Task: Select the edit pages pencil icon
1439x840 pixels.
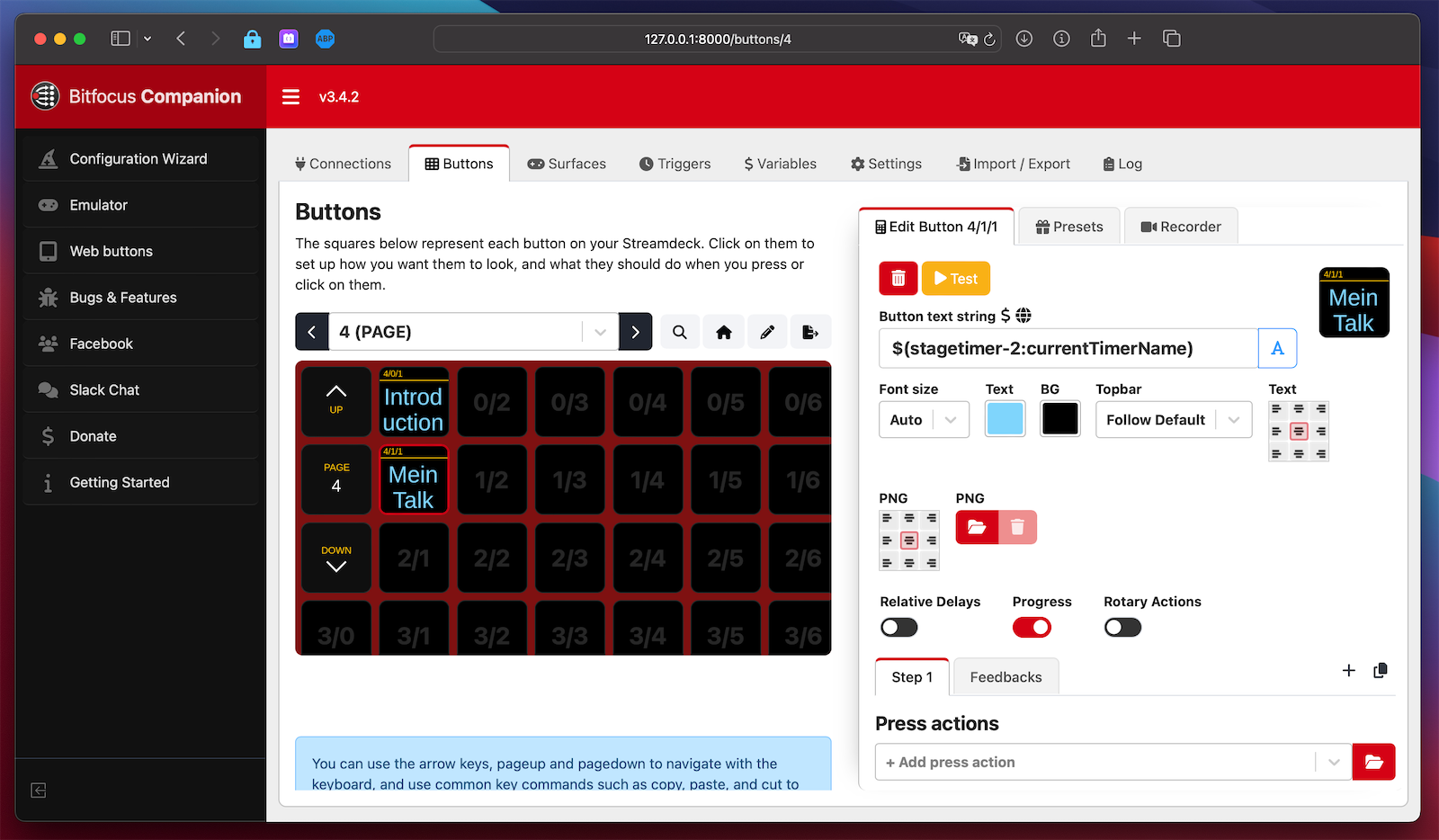Action: [767, 331]
